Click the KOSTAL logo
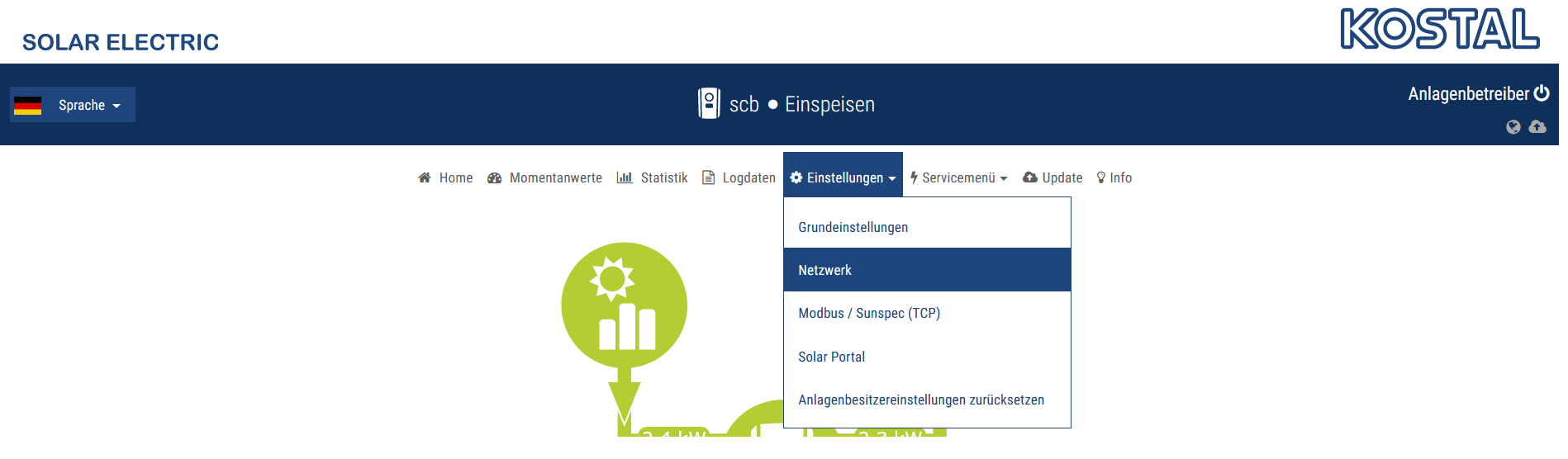1568x459 pixels. pyautogui.click(x=1439, y=29)
